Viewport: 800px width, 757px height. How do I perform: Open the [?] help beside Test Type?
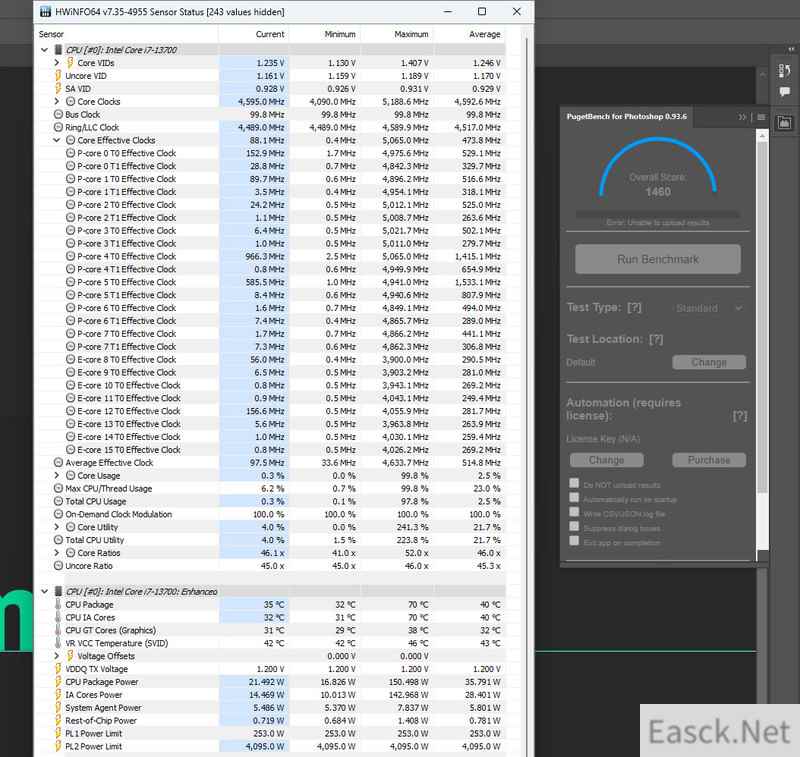coord(634,308)
